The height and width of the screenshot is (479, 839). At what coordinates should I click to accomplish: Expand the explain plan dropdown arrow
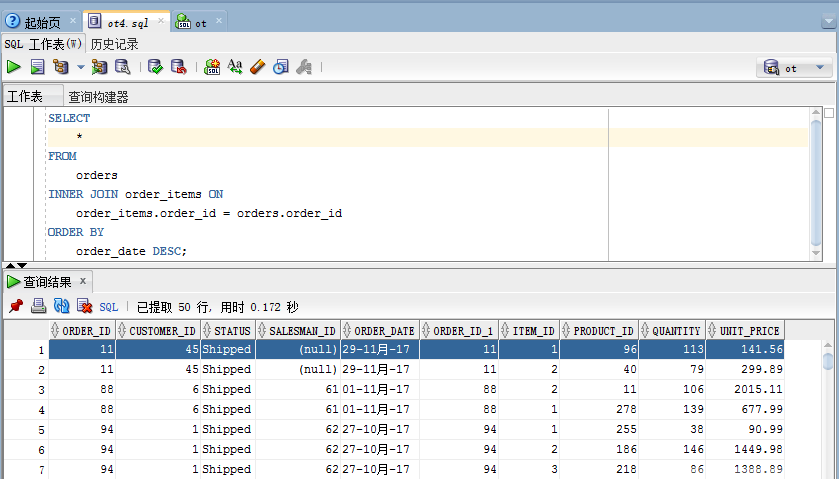(81, 68)
